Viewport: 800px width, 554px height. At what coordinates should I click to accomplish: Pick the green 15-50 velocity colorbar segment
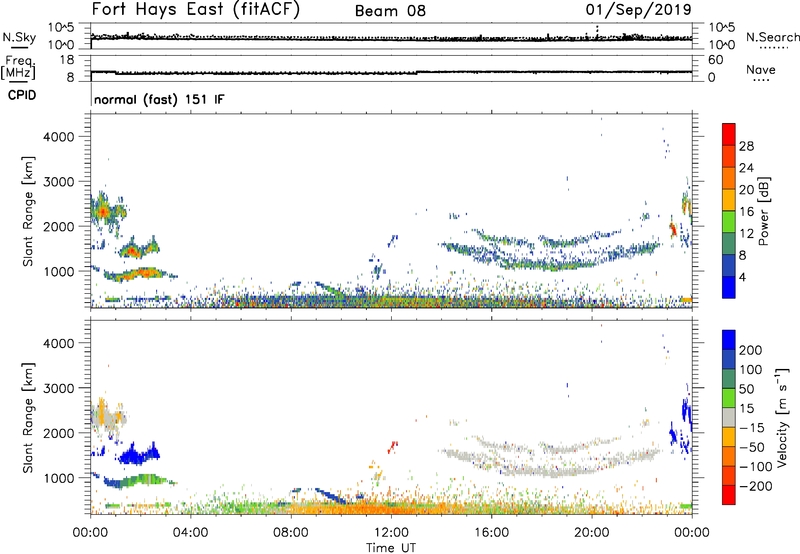pyautogui.click(x=729, y=398)
